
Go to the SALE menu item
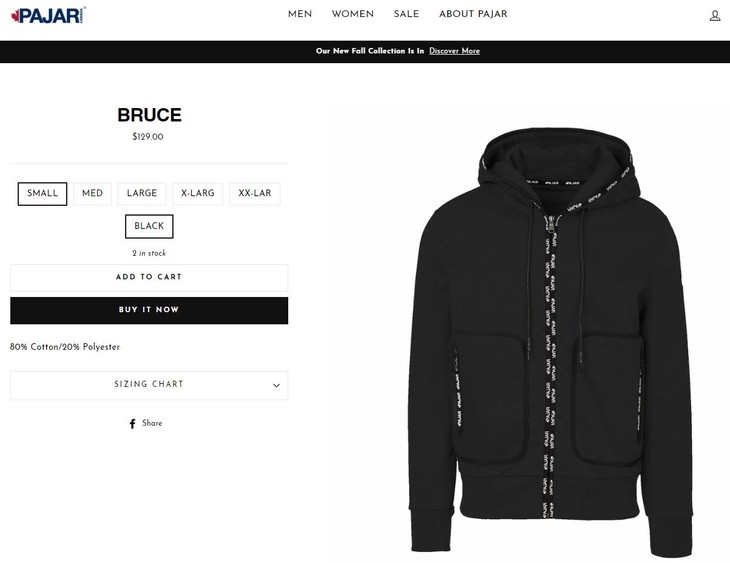[406, 14]
